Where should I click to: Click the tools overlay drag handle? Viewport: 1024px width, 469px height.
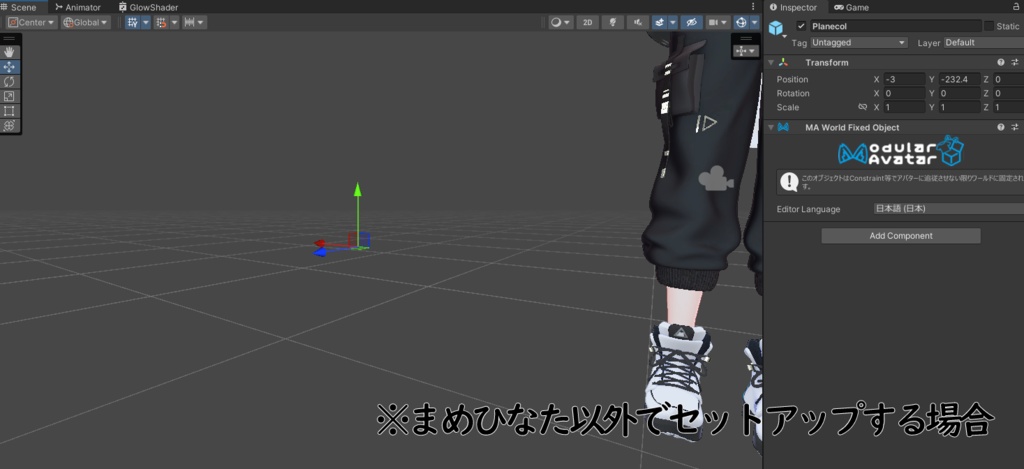[9, 39]
